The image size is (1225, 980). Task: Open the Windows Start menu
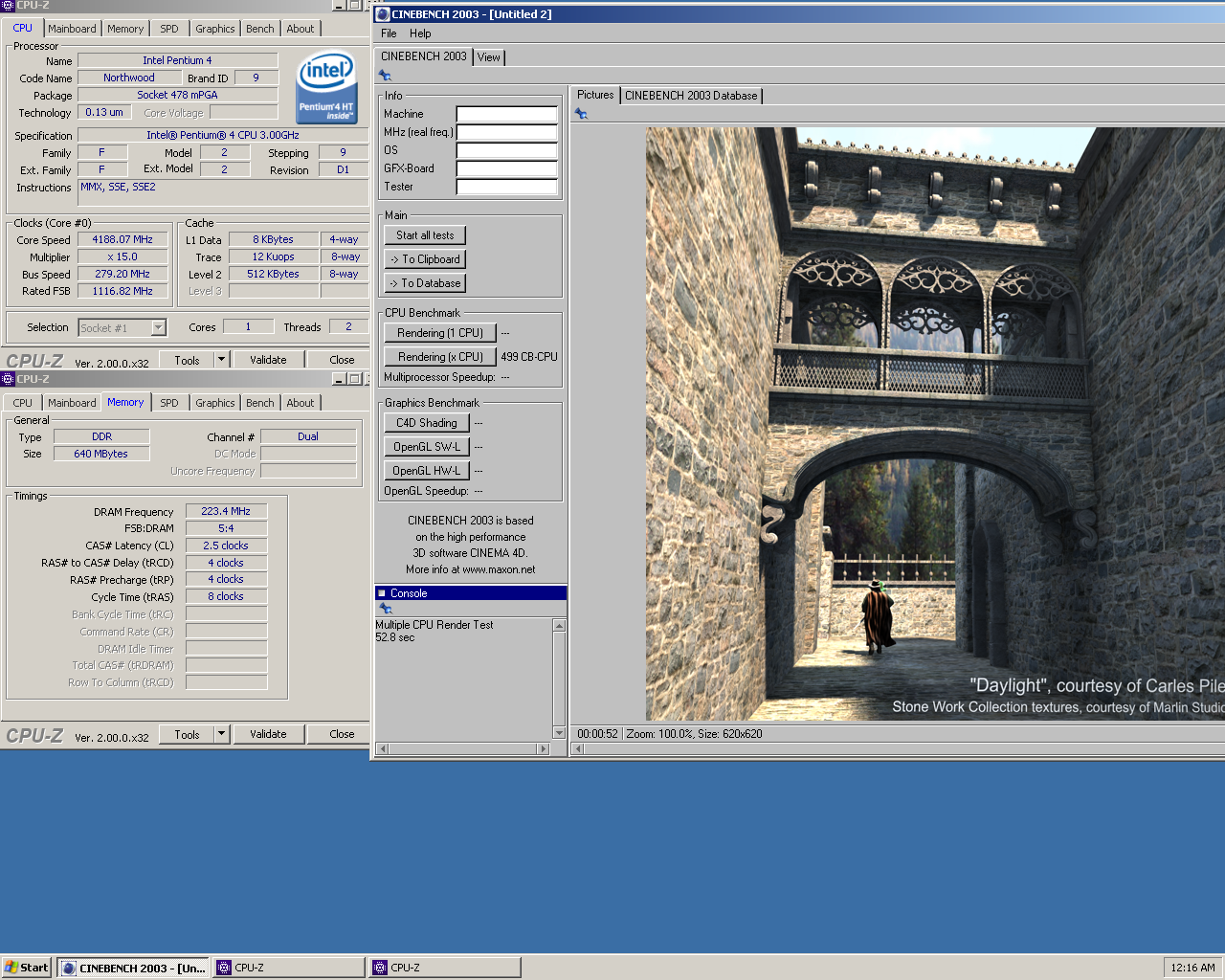tap(27, 968)
